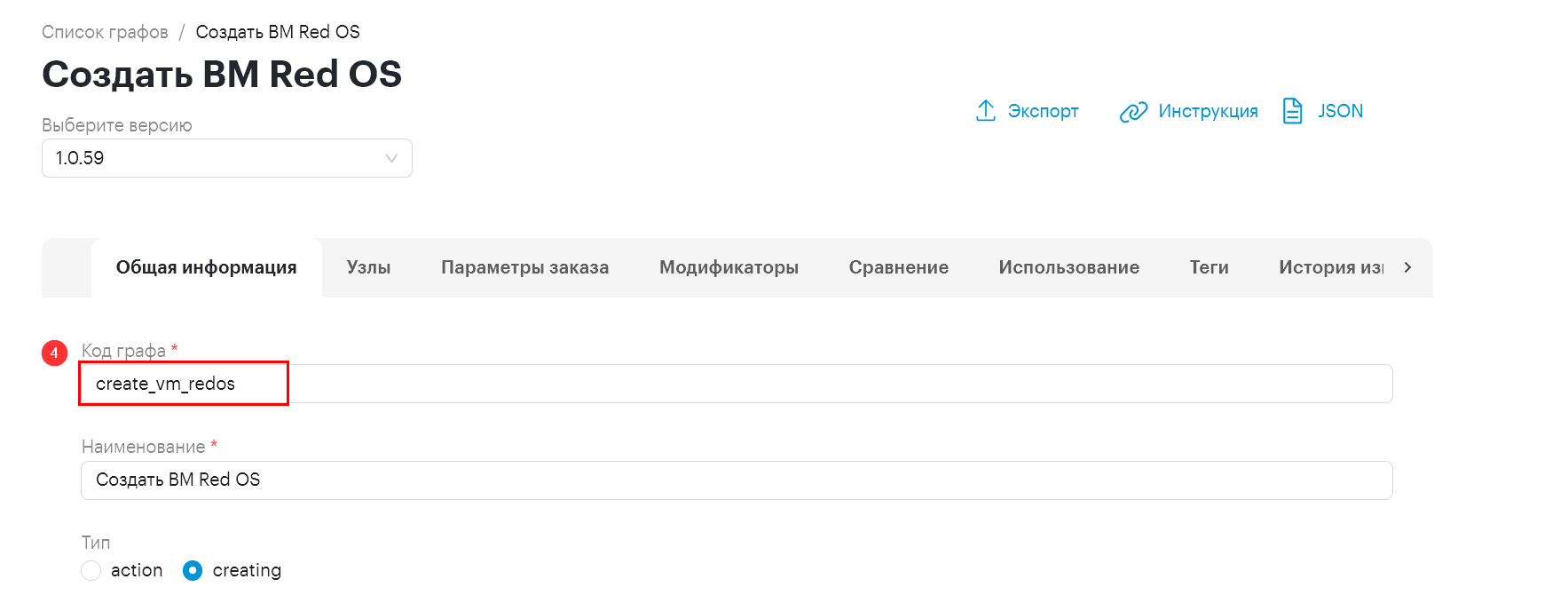The width and height of the screenshot is (1568, 603).
Task: Open the Модификаторы tab
Action: (729, 267)
